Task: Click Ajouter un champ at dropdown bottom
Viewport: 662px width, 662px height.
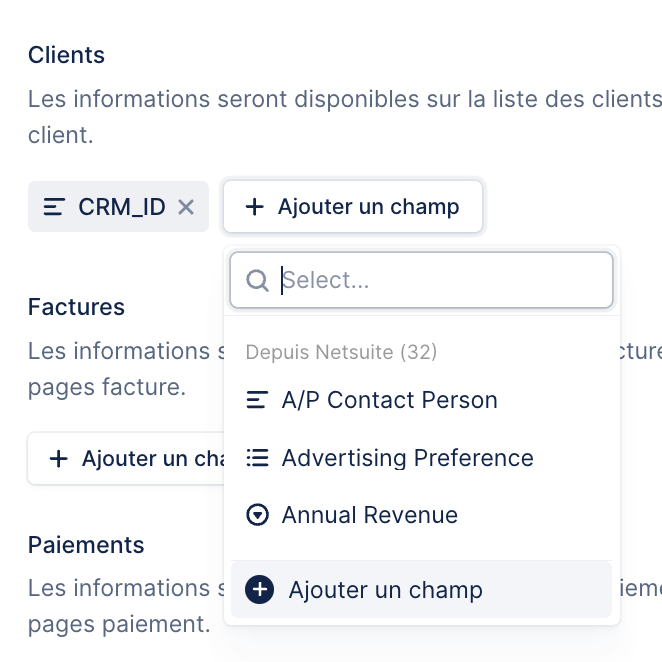Action: click(421, 589)
